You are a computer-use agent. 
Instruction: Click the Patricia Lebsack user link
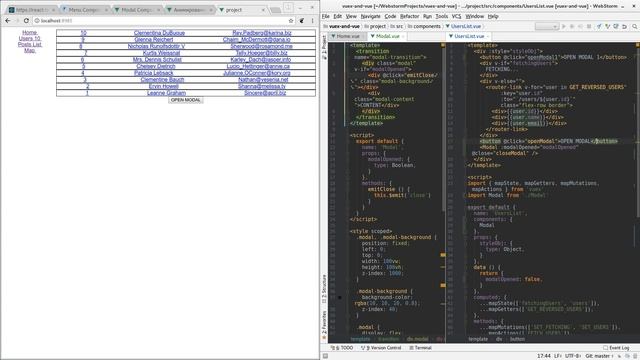(x=153, y=73)
